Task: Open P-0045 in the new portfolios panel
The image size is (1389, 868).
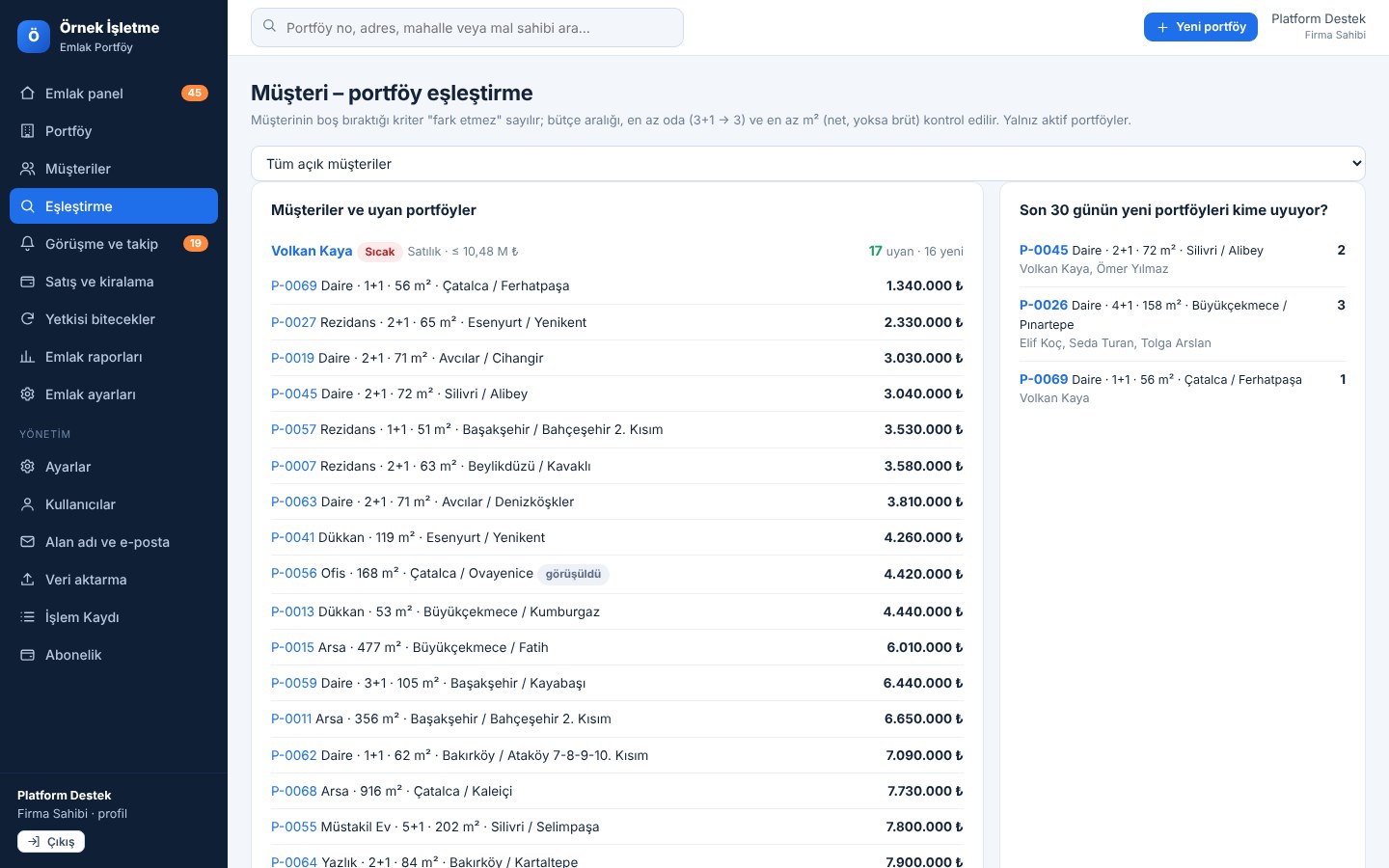Action: 1044,250
